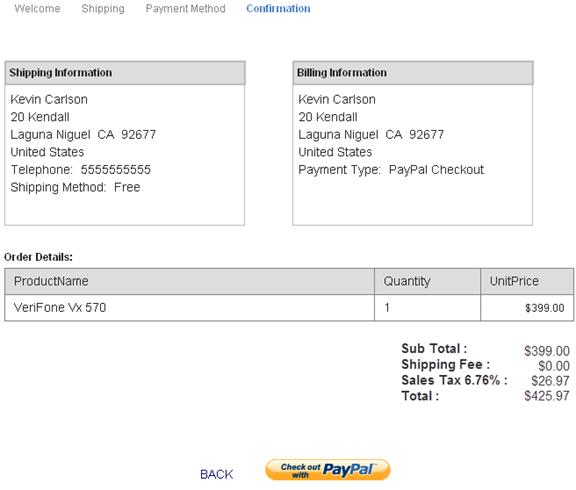This screenshot has height=490, width=576.
Task: Click the $399.00 unit price cell
Action: coord(527,308)
